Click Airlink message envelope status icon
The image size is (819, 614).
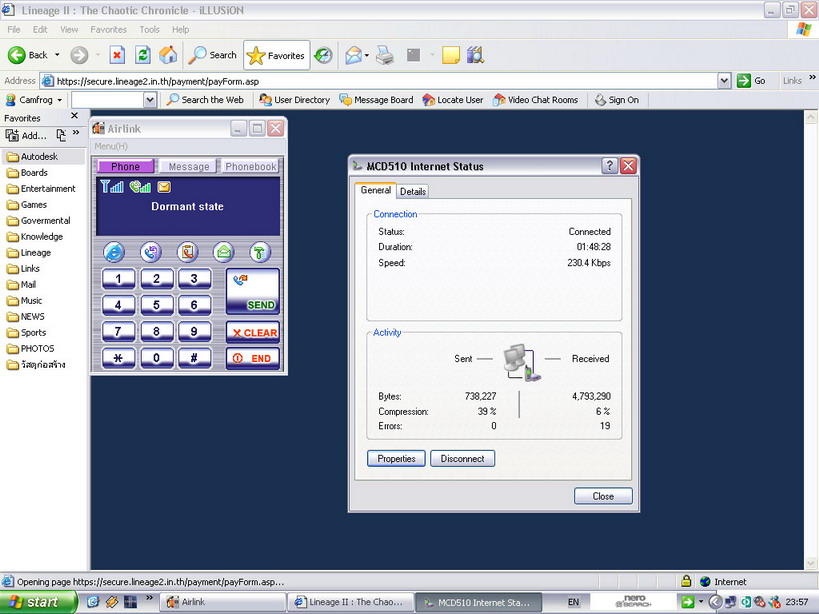[x=164, y=186]
